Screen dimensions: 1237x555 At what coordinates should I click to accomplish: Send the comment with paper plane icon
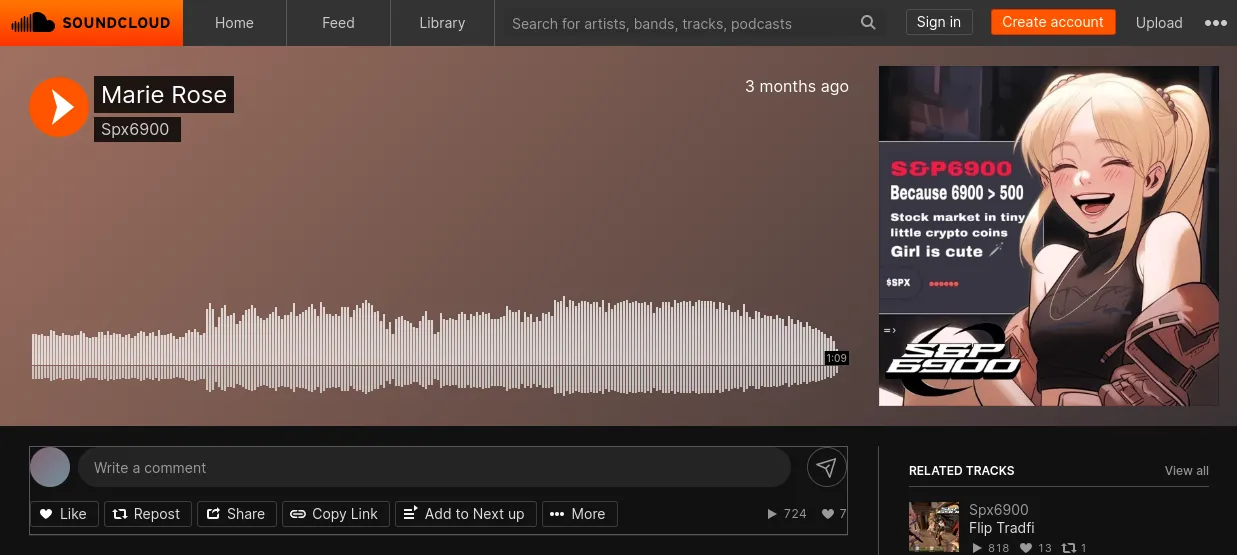(826, 467)
